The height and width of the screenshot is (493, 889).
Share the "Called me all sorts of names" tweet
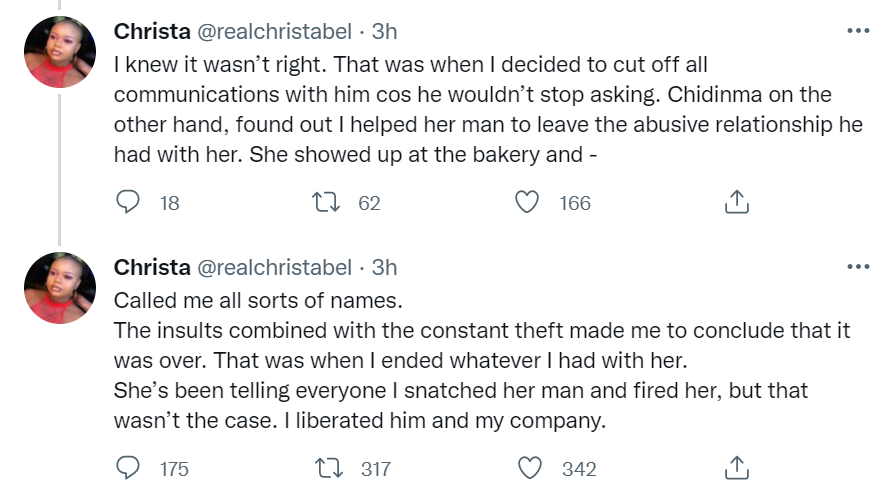735,468
